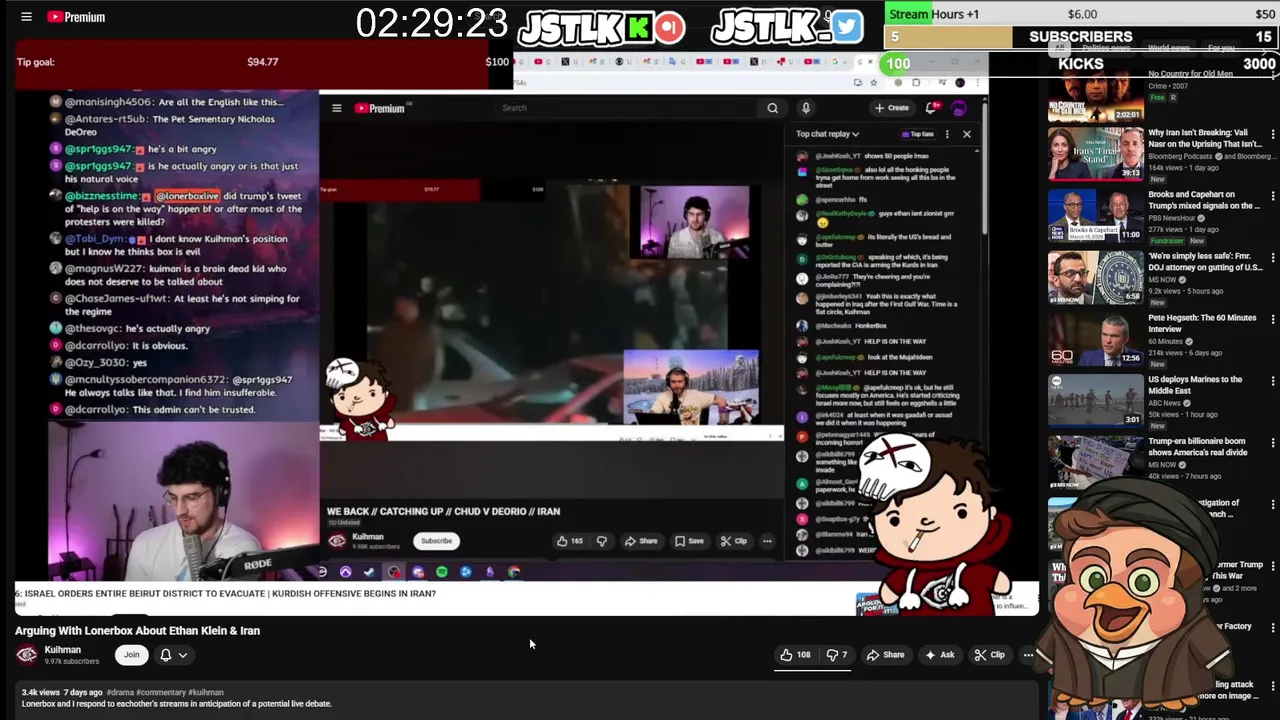The width and height of the screenshot is (1280, 720).
Task: Click the Join membership button
Action: pos(131,655)
